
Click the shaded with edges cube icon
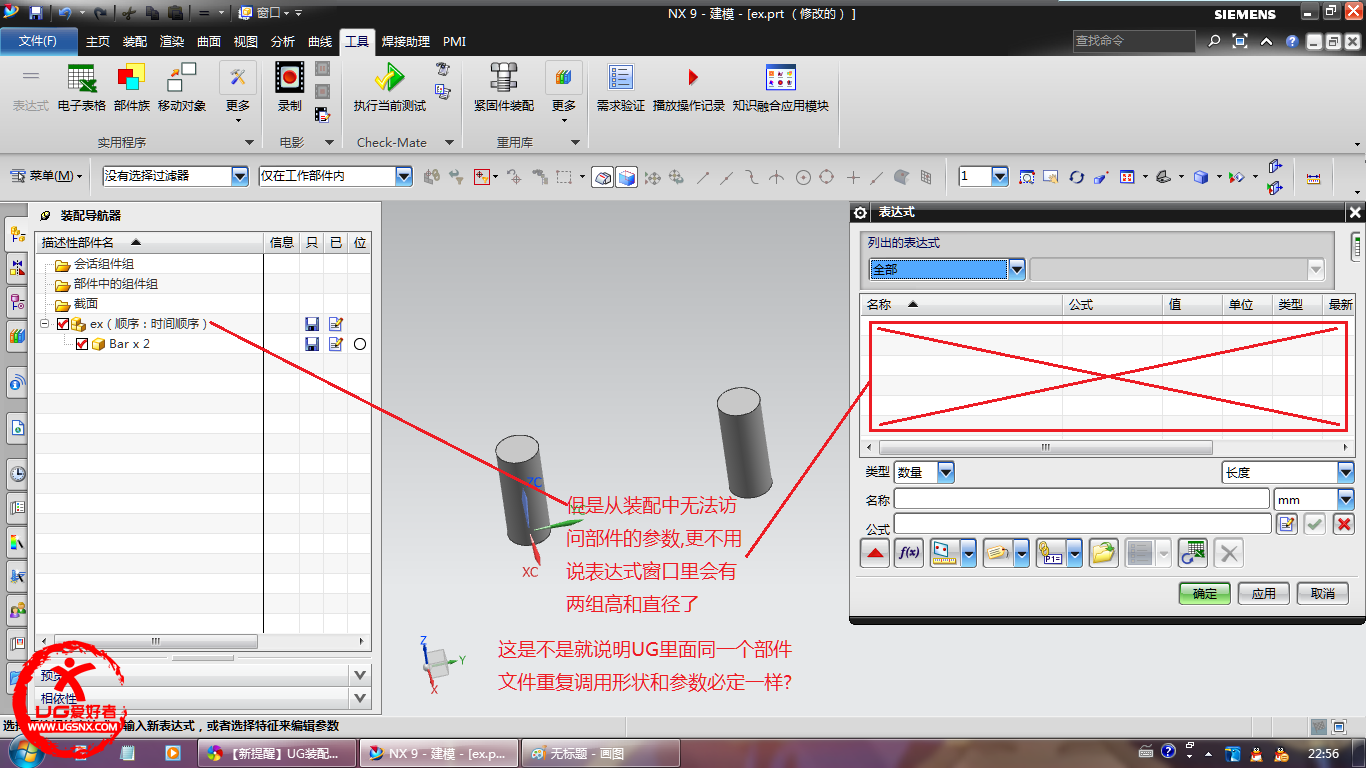(626, 177)
